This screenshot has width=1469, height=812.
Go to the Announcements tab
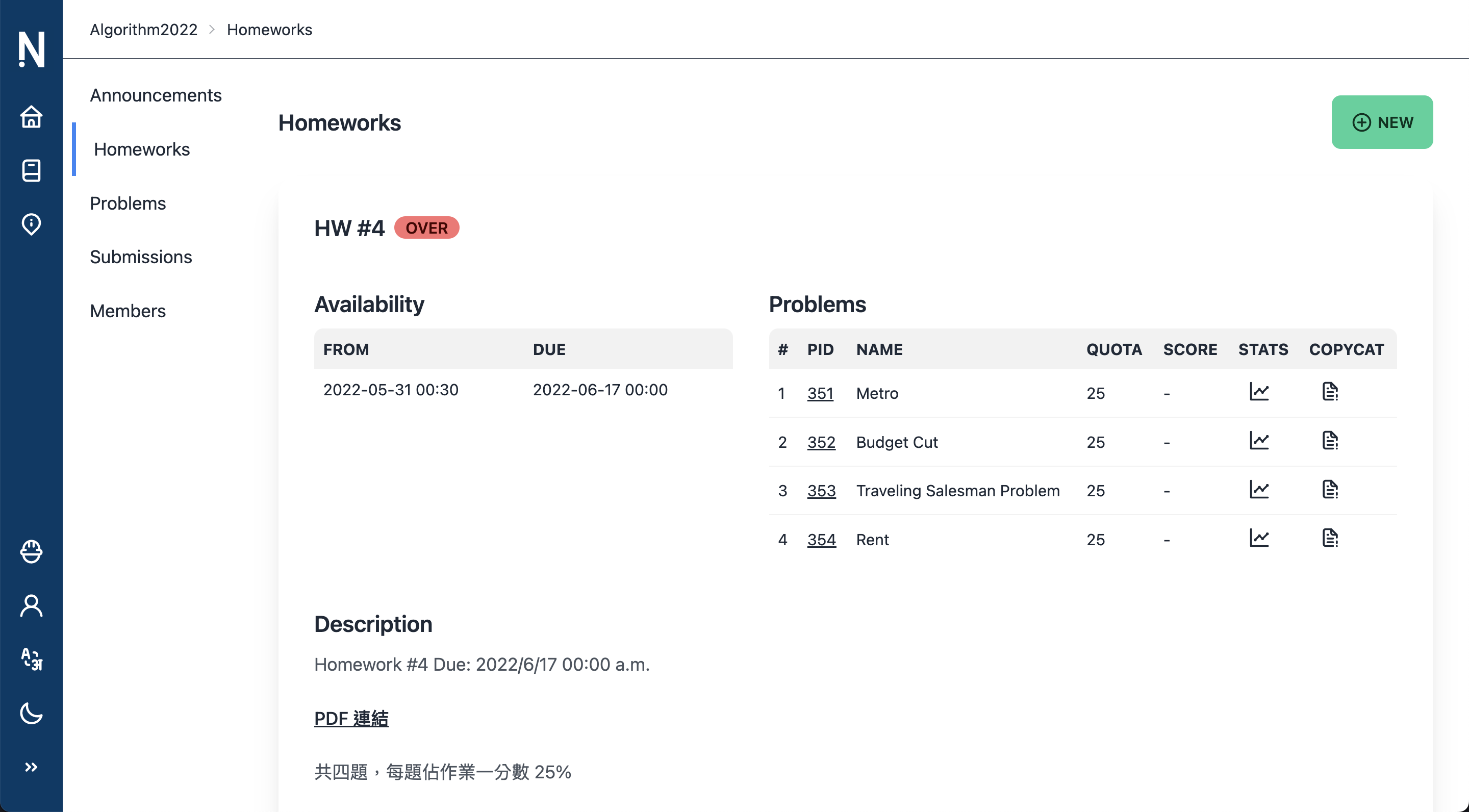156,95
